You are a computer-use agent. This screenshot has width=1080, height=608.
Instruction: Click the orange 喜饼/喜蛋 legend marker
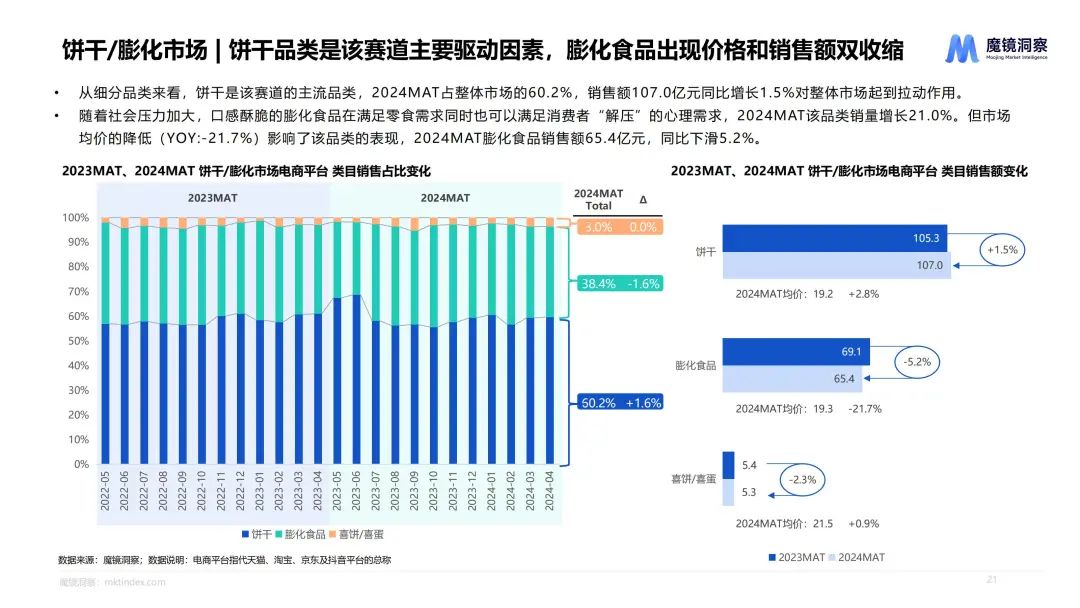[x=331, y=535]
